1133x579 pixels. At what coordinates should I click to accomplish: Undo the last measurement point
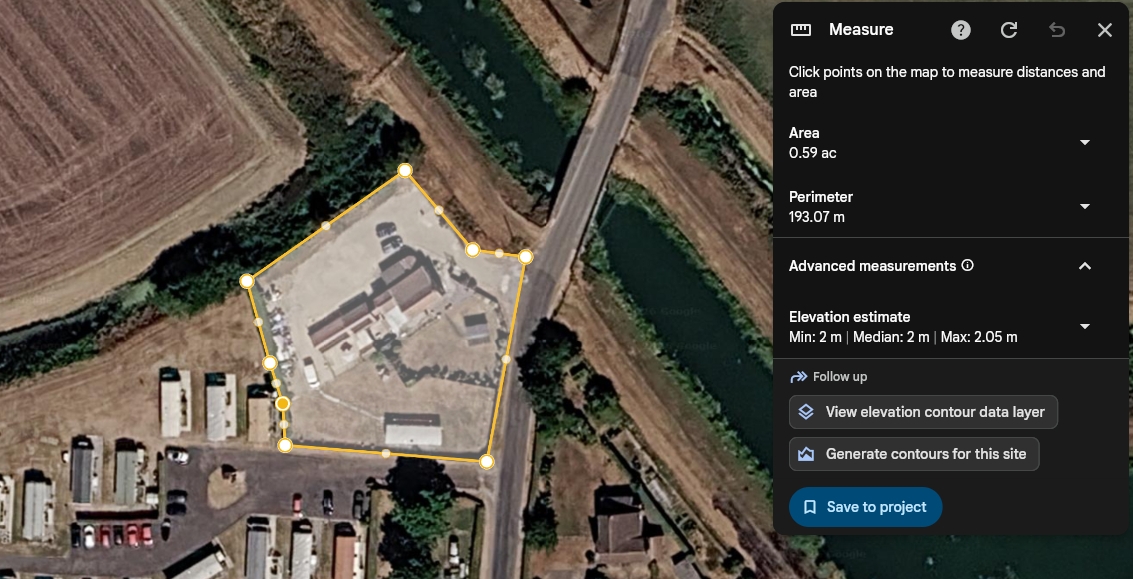tap(1057, 30)
